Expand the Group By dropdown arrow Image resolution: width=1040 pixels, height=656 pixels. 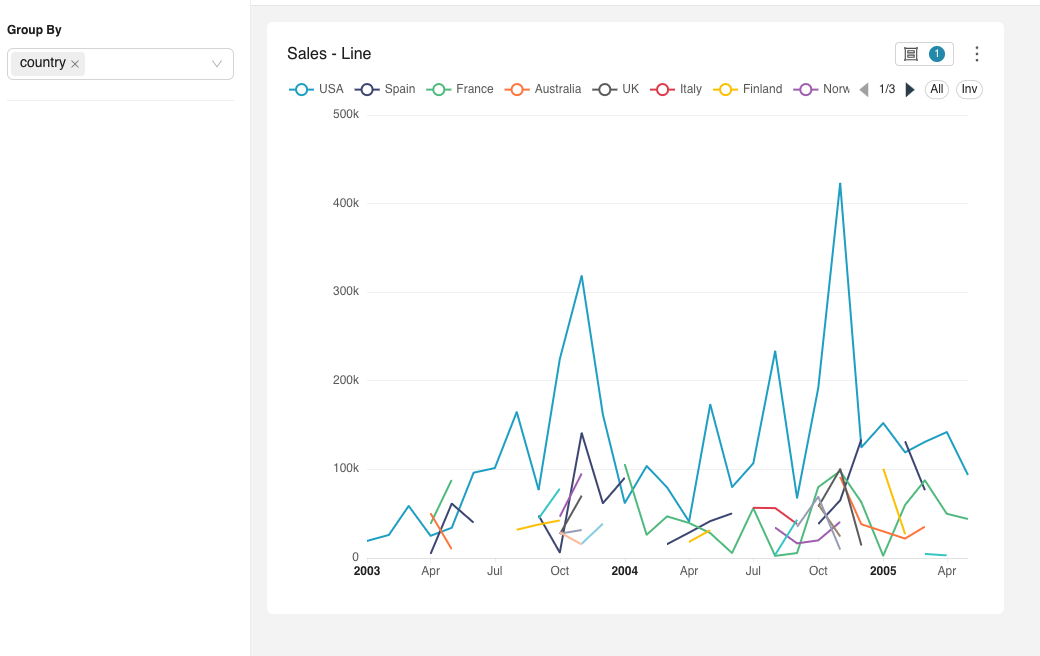[x=217, y=64]
